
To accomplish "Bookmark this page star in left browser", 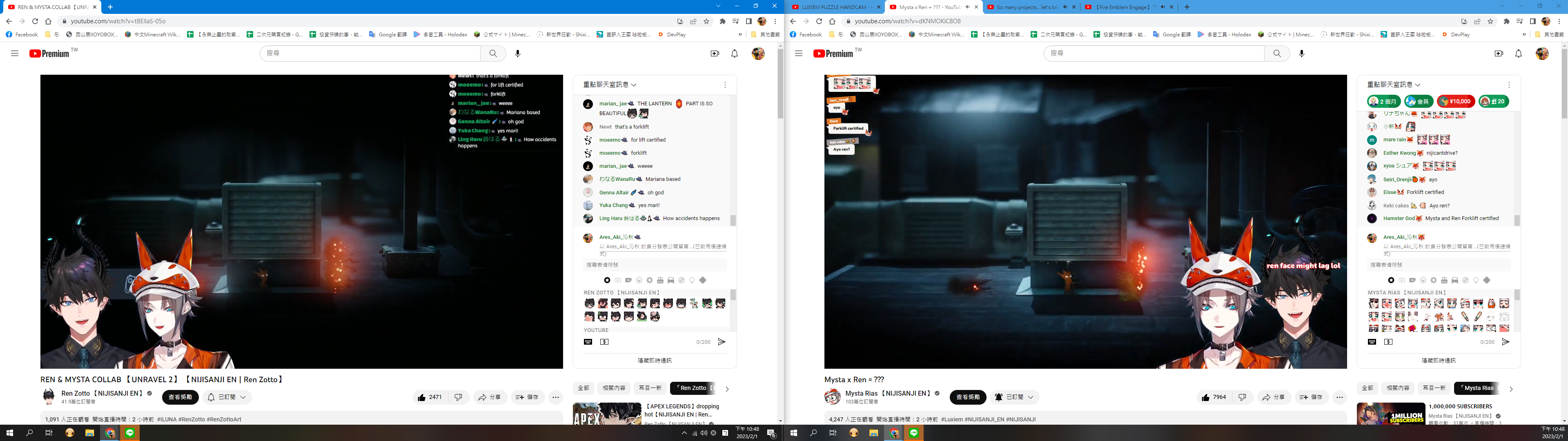I will pyautogui.click(x=706, y=21).
